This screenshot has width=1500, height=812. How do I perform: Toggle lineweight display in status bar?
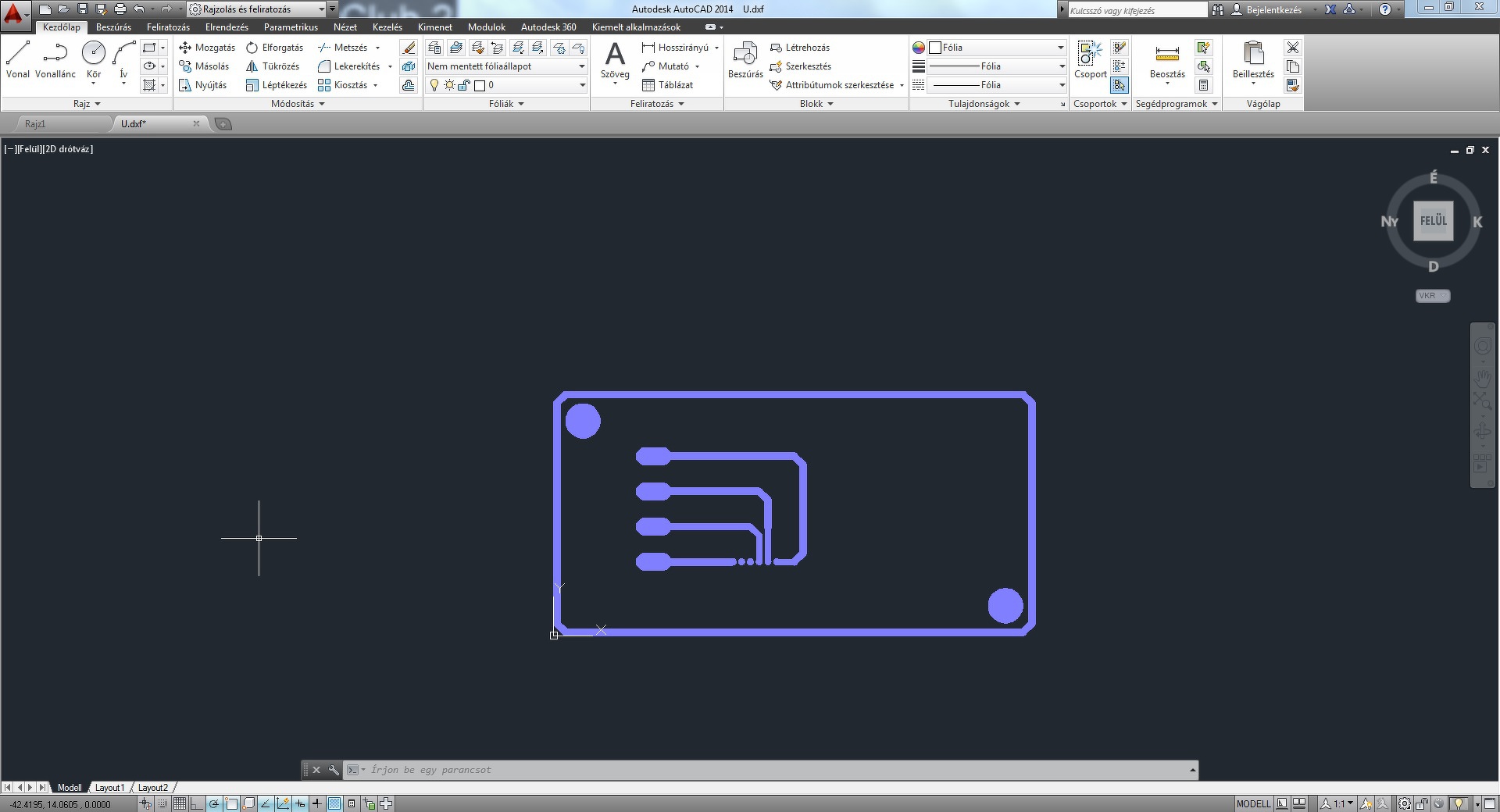pos(317,803)
